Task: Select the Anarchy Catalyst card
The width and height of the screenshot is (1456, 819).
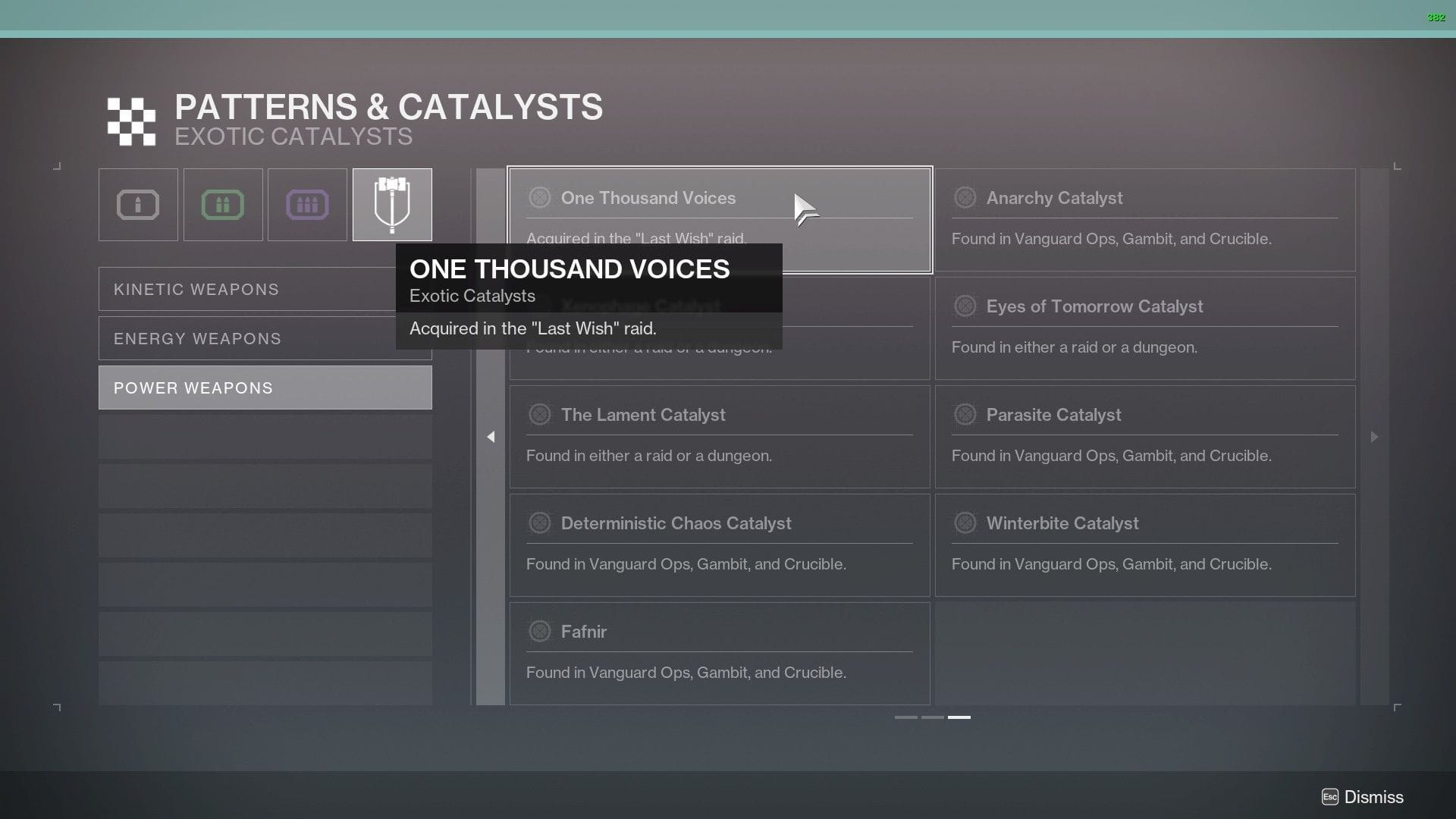Action: (1145, 220)
